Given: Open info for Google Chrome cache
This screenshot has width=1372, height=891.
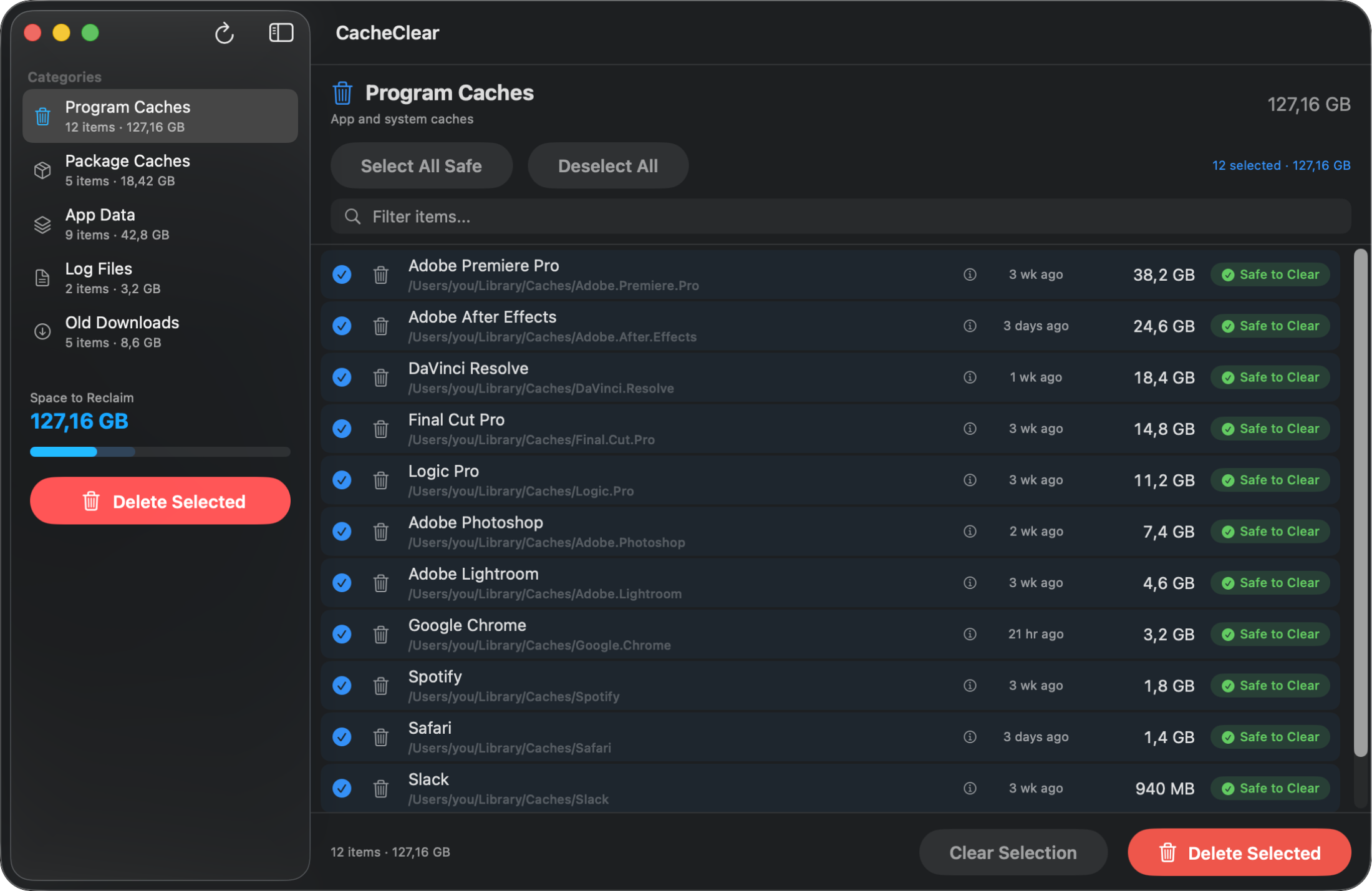Looking at the screenshot, I should click(970, 634).
